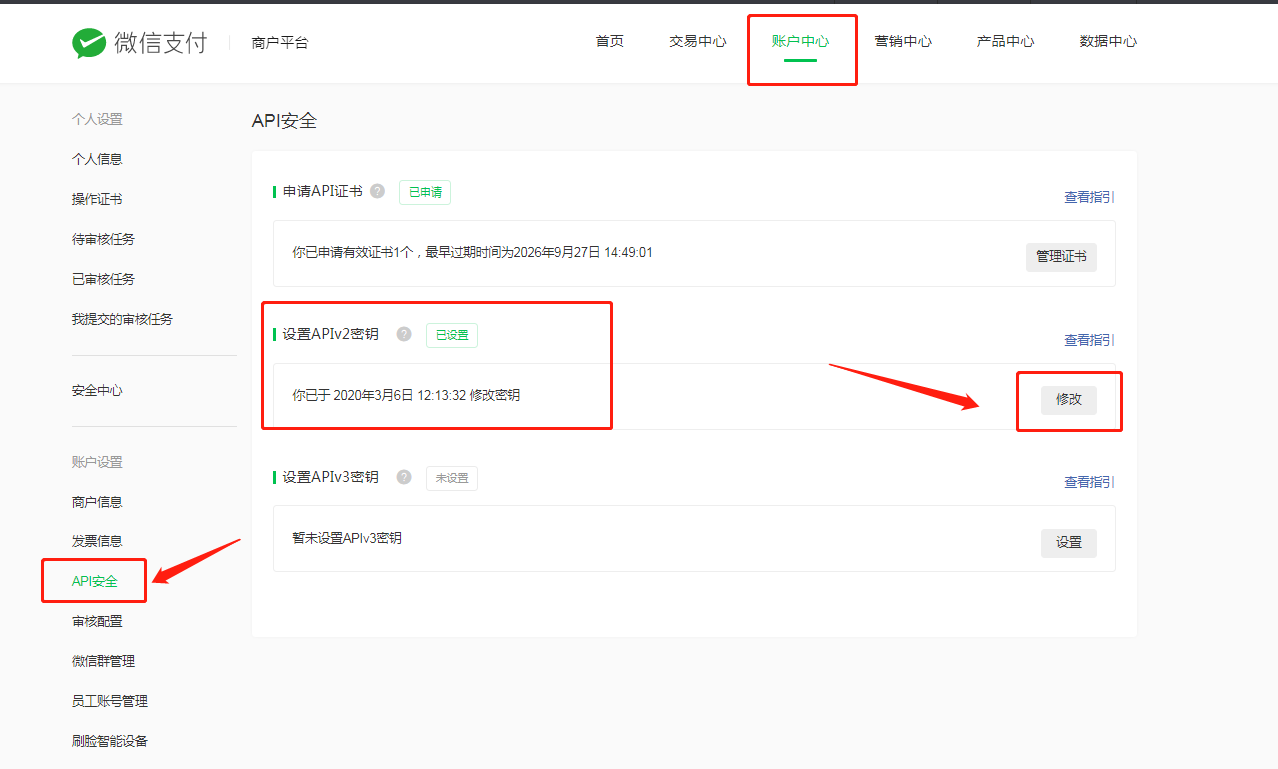
Task: Open help icon next to 设置APIv2密钥
Action: coord(404,334)
